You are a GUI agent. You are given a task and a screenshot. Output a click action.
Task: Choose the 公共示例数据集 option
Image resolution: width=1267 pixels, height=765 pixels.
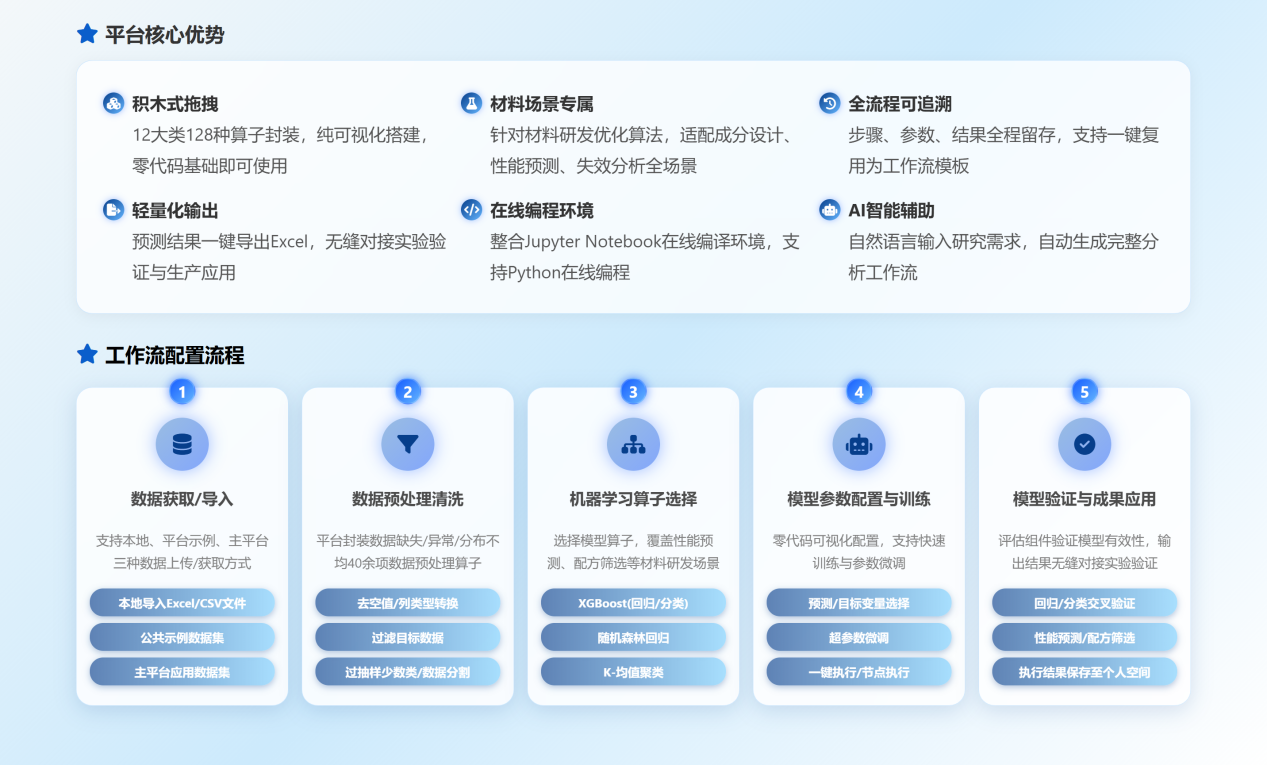182,637
